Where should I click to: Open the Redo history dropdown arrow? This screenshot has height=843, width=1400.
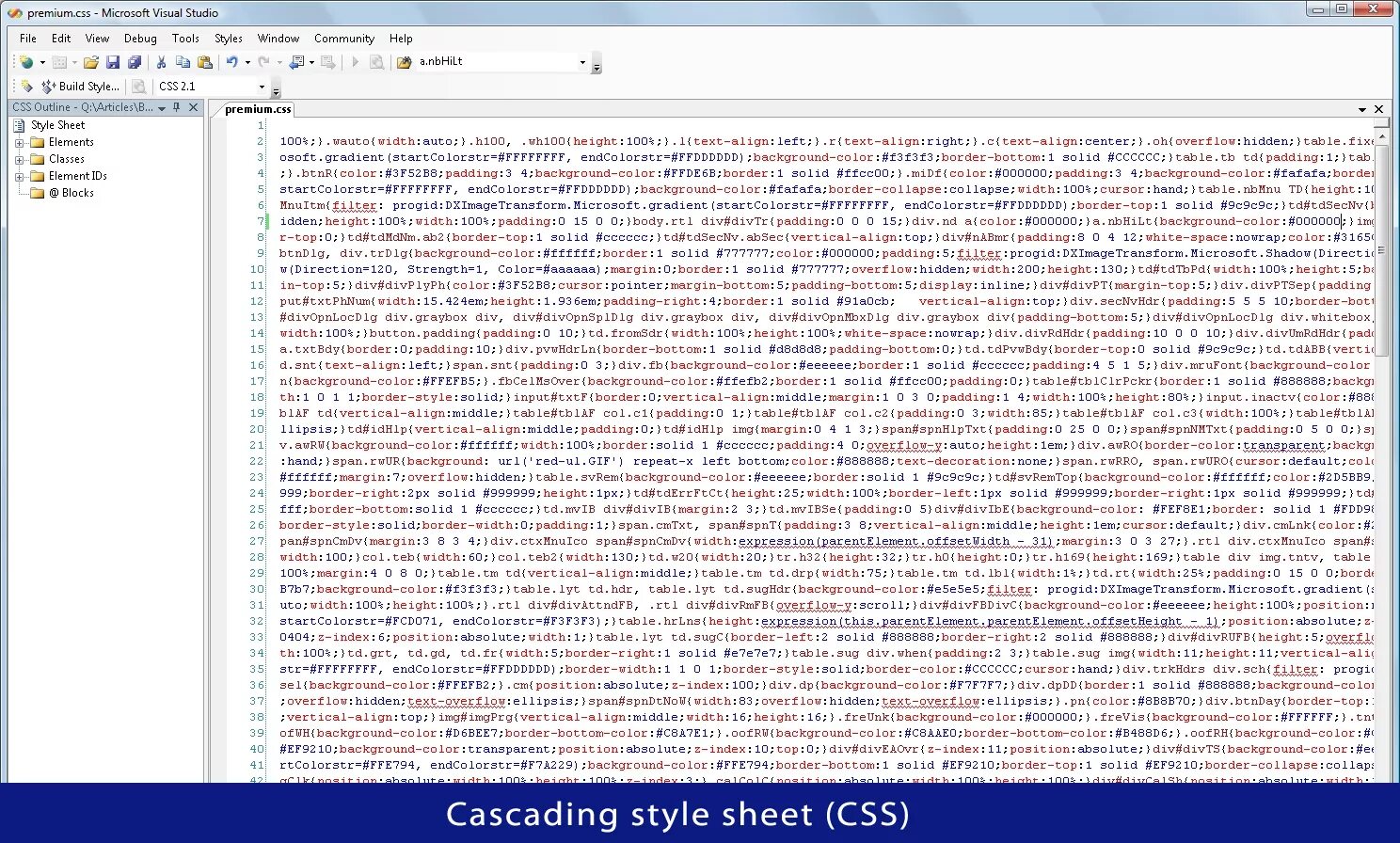279,63
